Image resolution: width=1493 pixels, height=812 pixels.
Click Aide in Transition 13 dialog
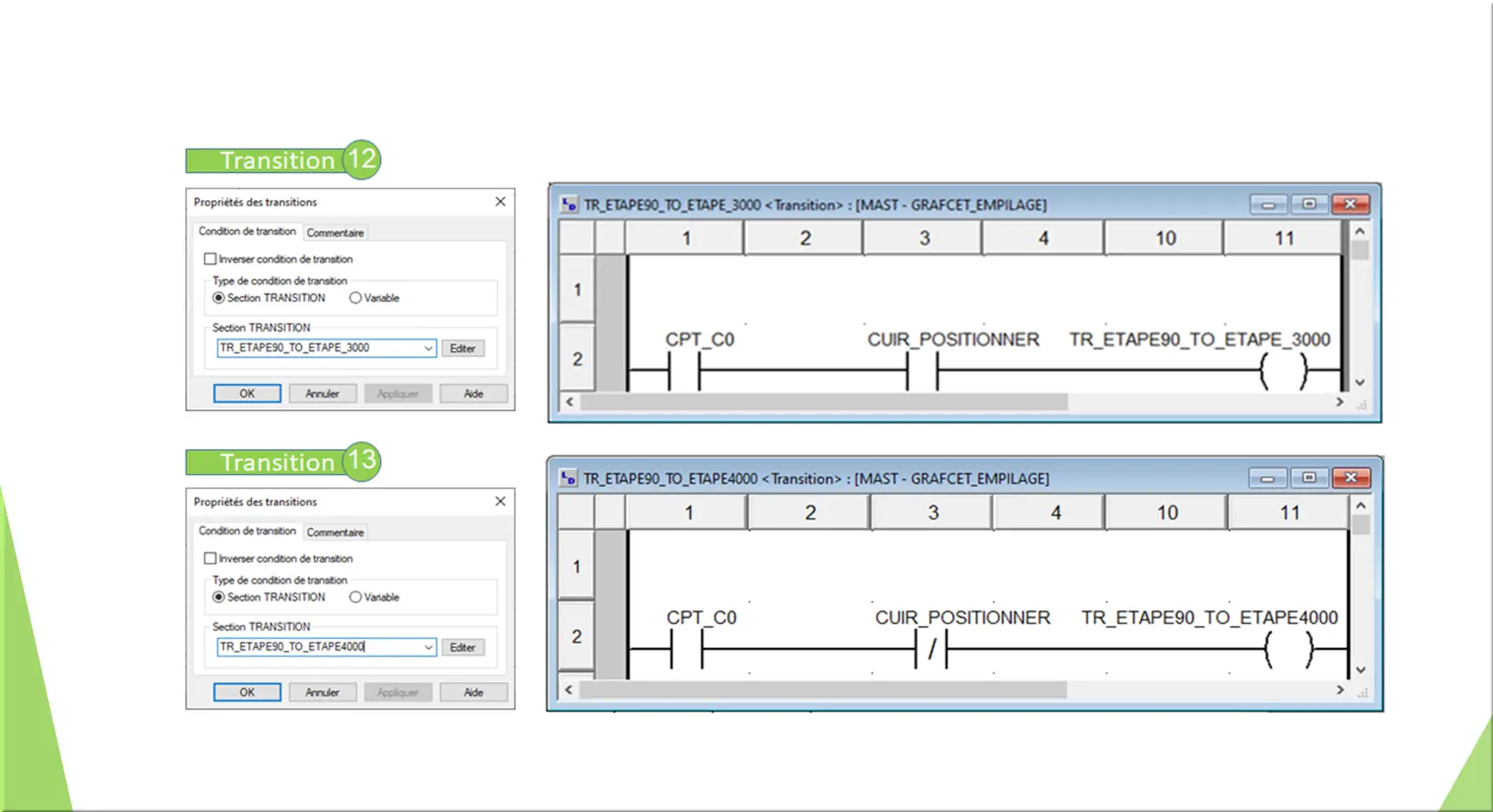[x=473, y=692]
